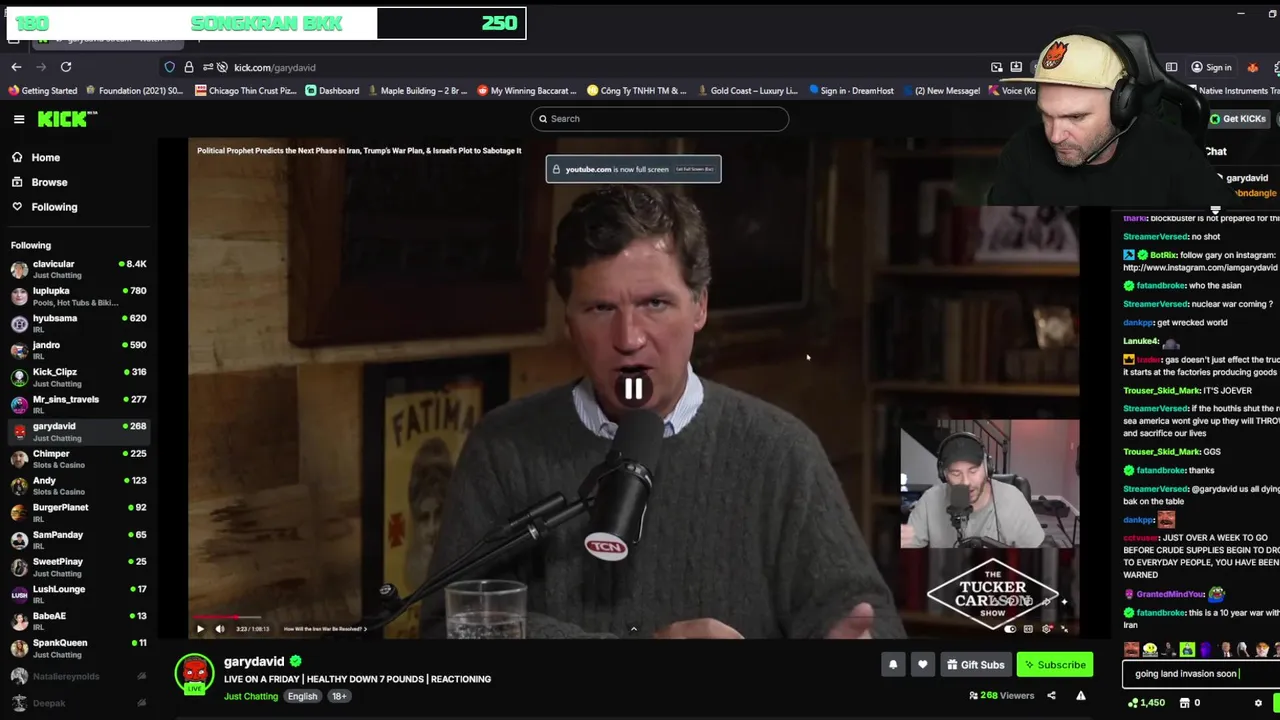Open Andy channel in the following list

(78, 485)
